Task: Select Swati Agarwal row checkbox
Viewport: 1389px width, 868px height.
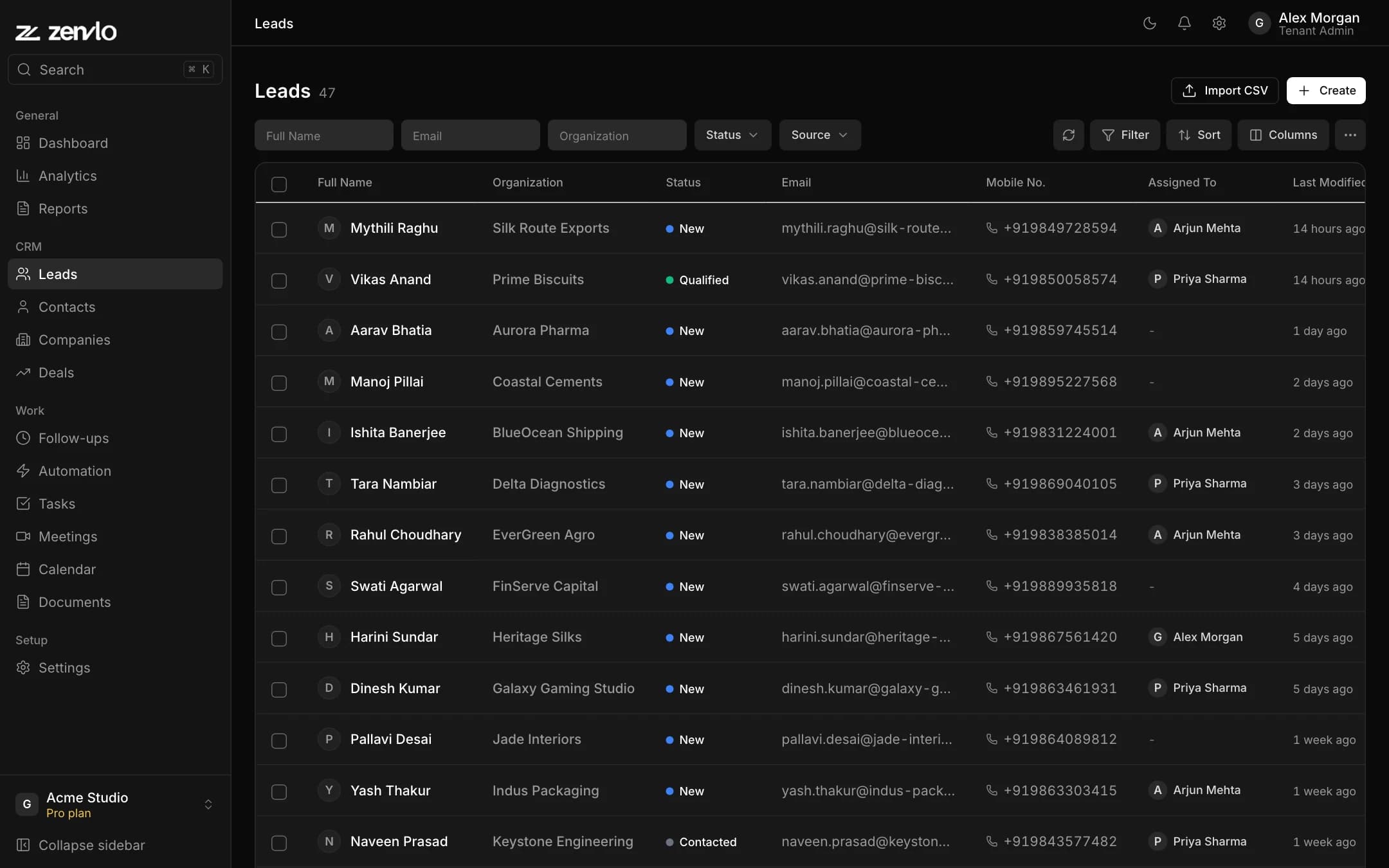Action: click(x=279, y=587)
